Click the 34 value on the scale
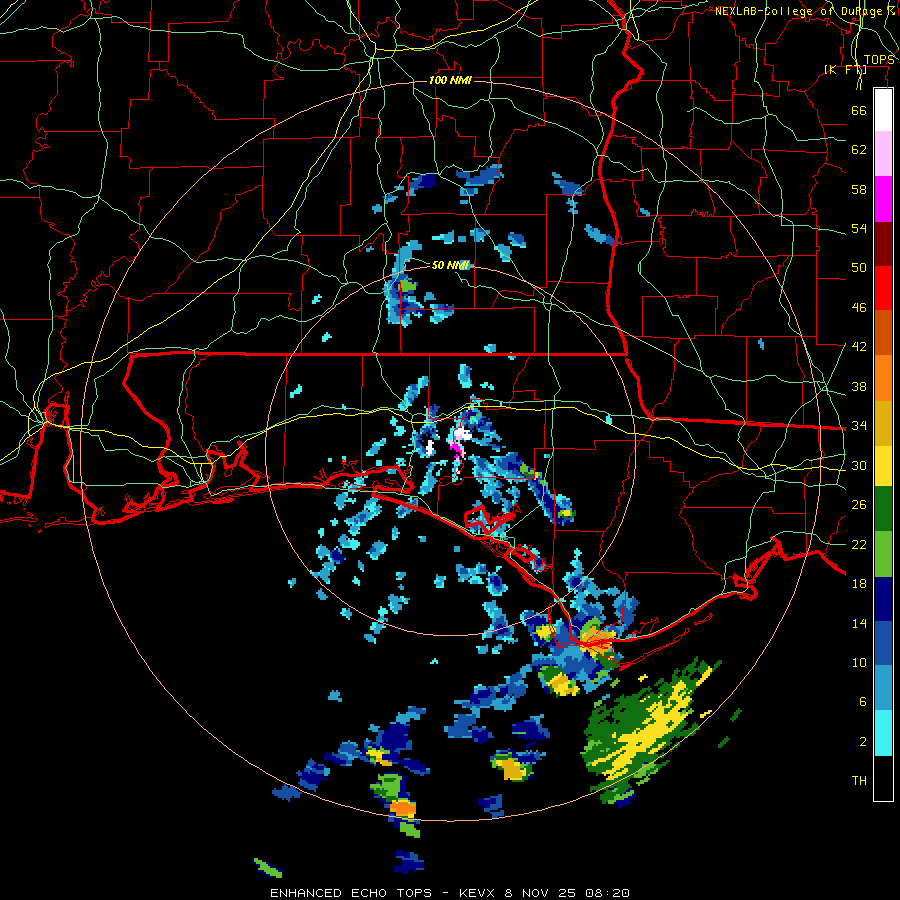The height and width of the screenshot is (900, 900). [859, 426]
